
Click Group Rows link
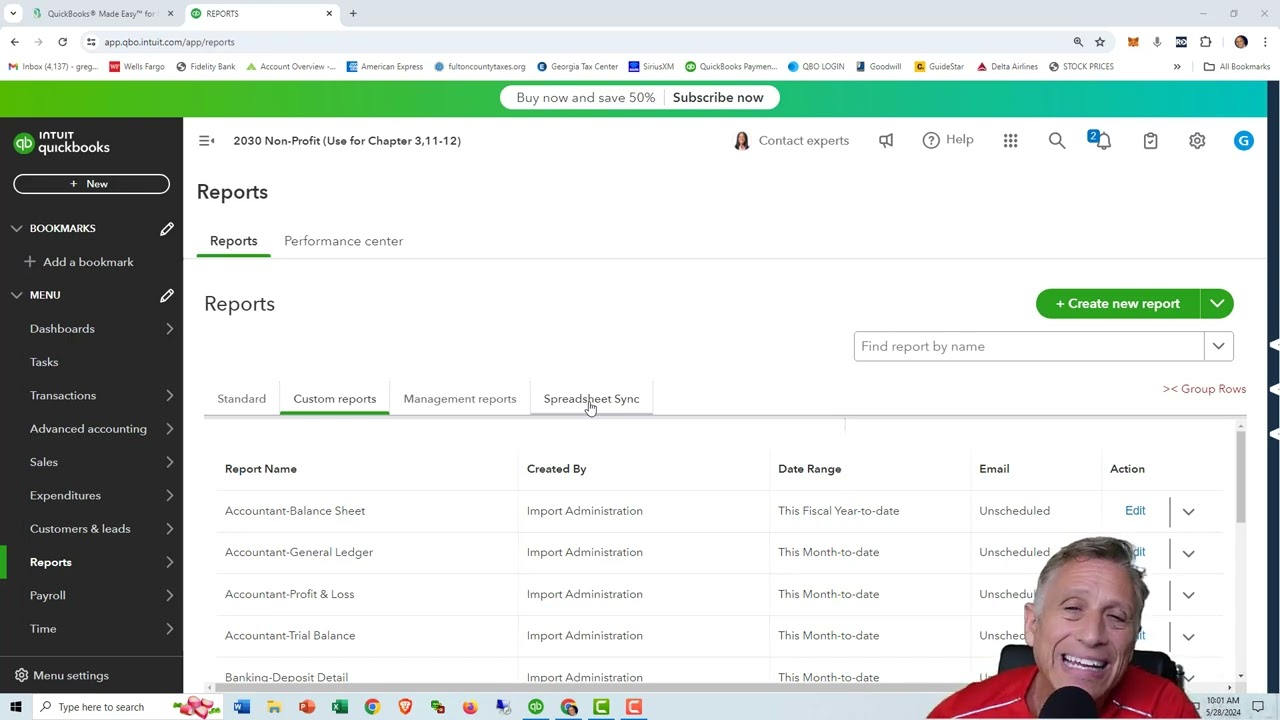point(1204,389)
